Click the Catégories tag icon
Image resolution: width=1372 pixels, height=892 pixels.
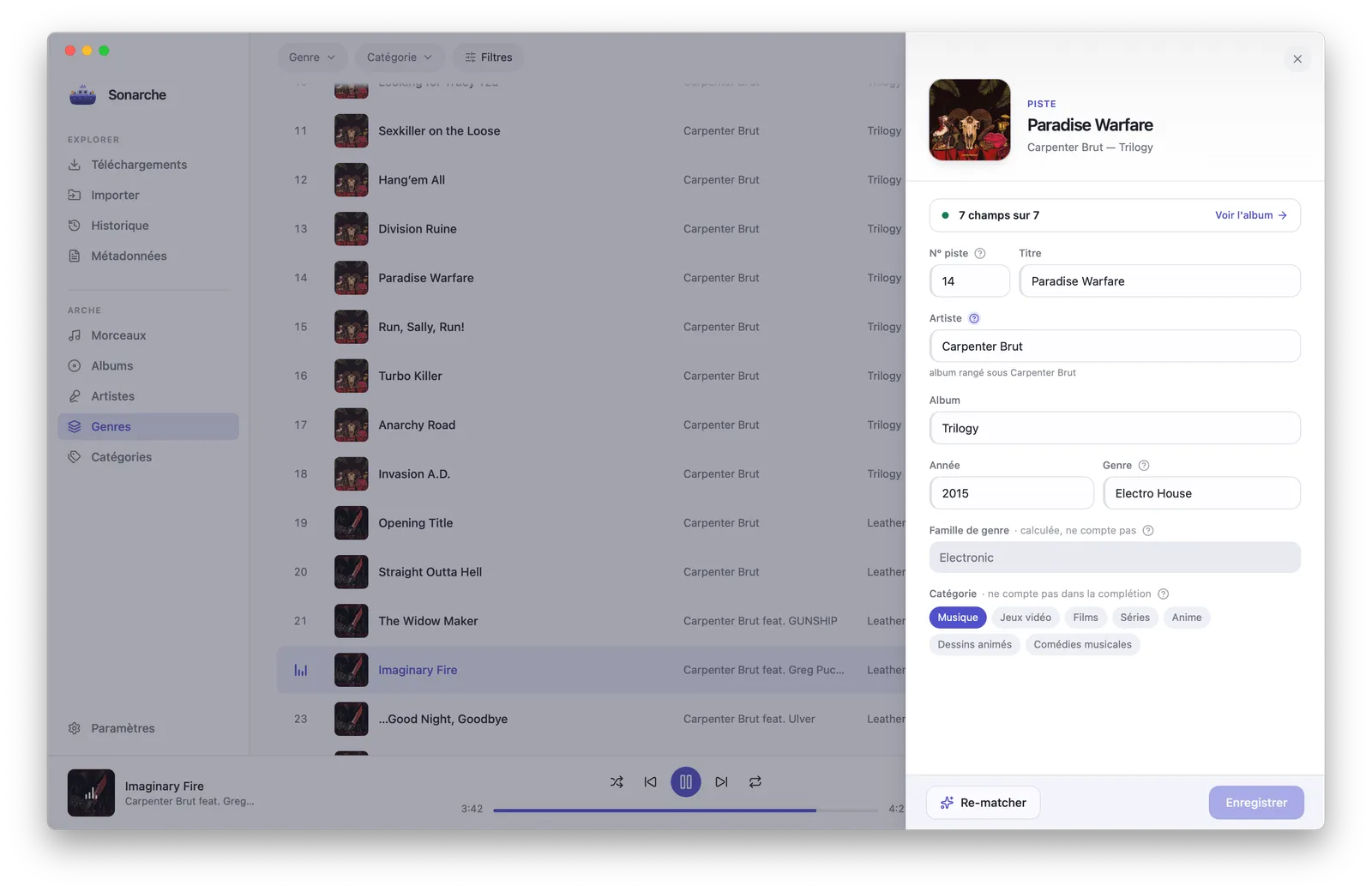click(75, 457)
